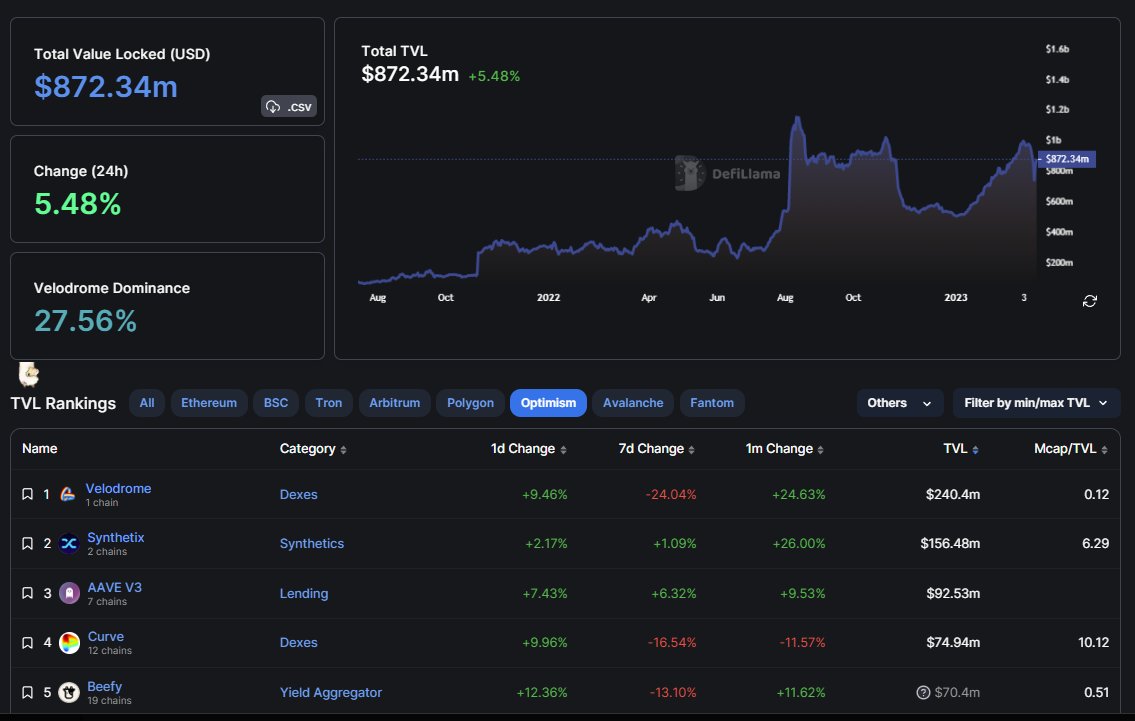Download the TVL data as .csv
1135x721 pixels.
point(289,106)
